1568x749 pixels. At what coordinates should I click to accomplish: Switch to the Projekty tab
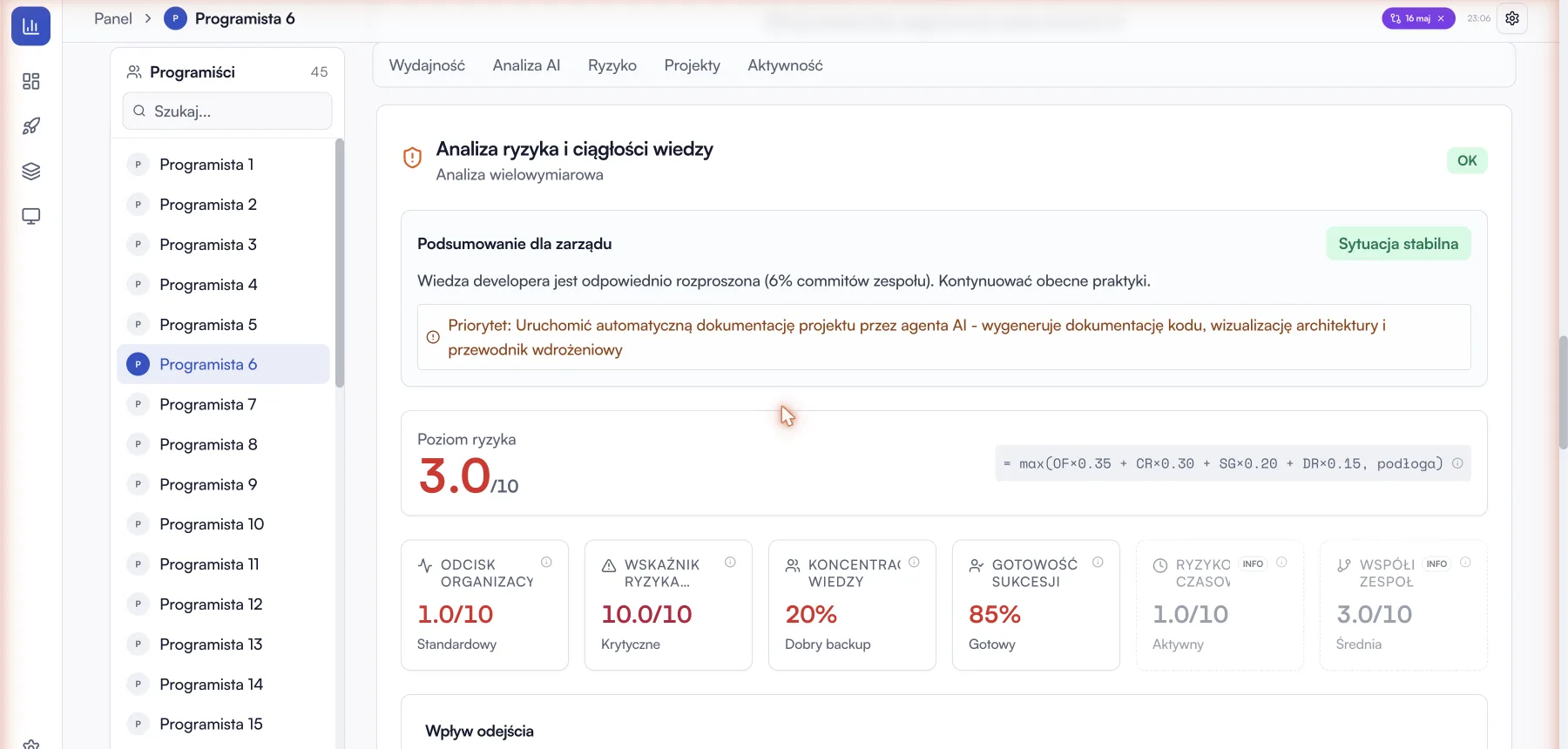point(693,65)
